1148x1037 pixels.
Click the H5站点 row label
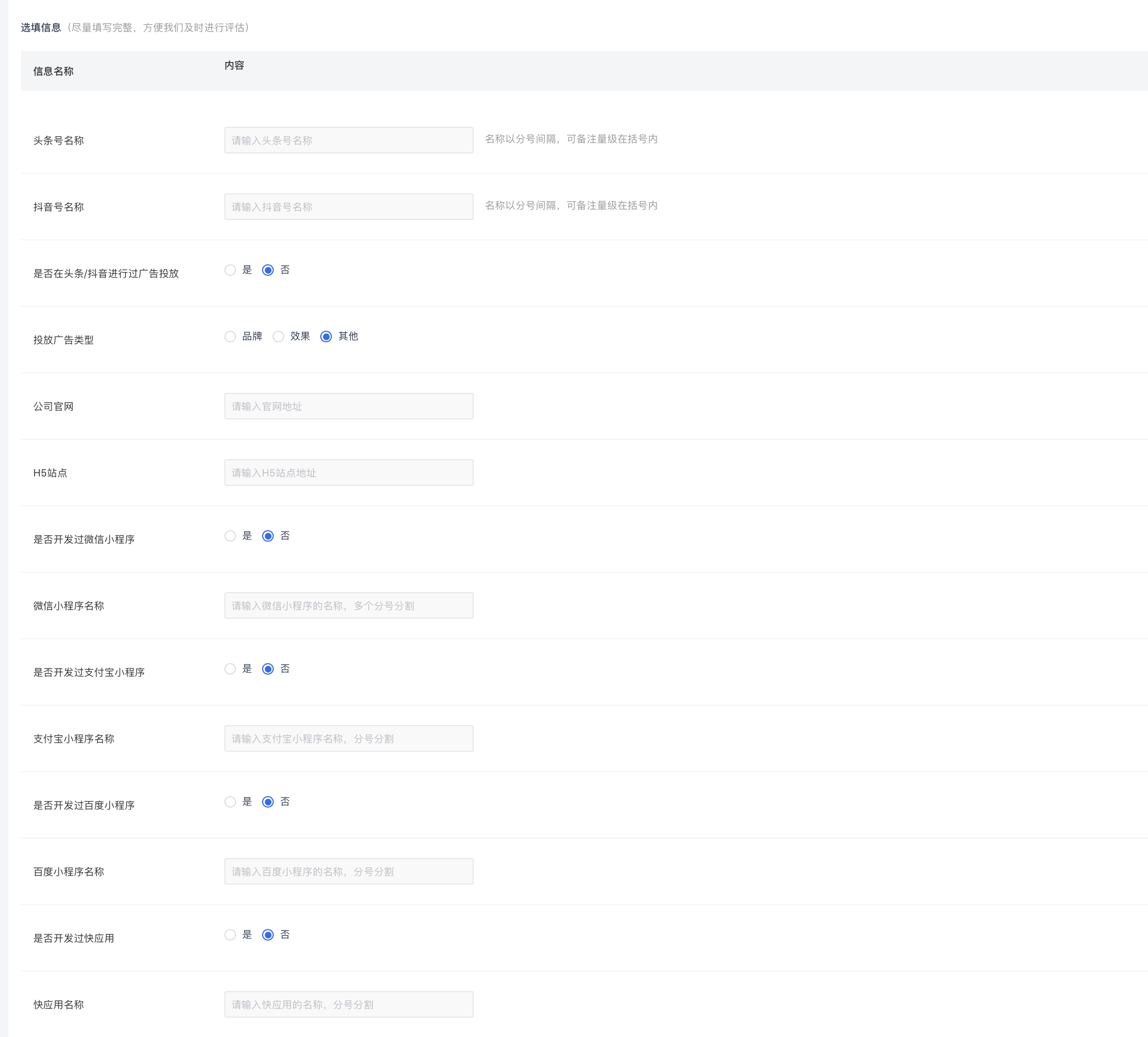[x=50, y=473]
